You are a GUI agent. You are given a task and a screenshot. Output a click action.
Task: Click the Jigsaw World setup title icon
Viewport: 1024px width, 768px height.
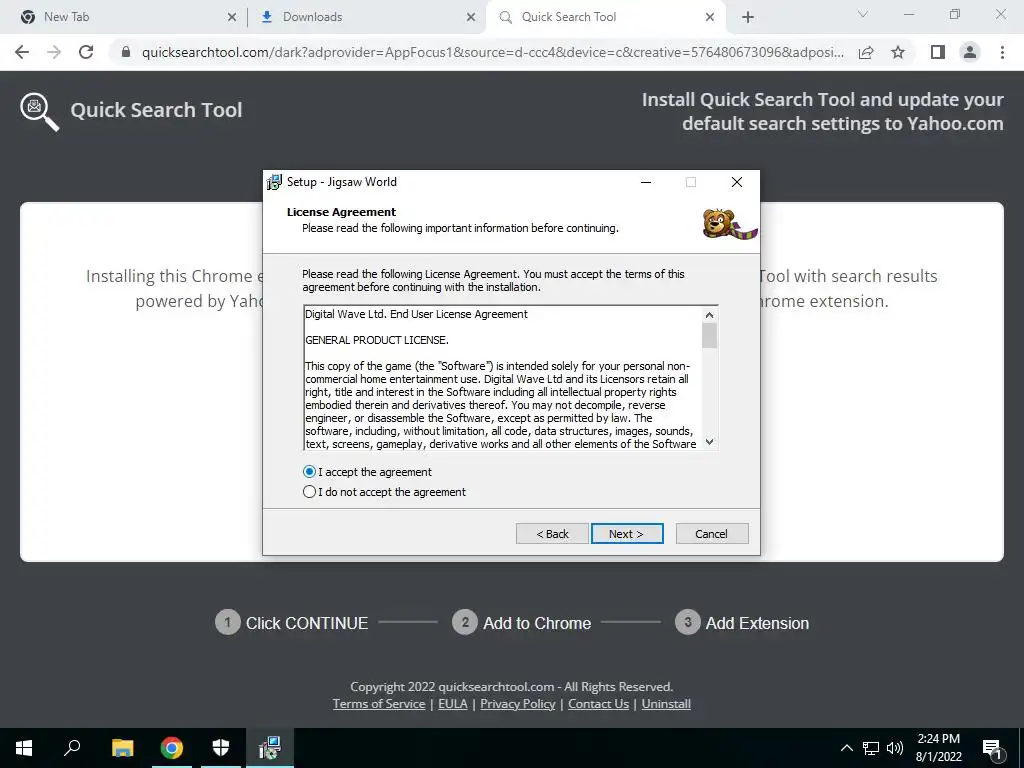(x=275, y=182)
